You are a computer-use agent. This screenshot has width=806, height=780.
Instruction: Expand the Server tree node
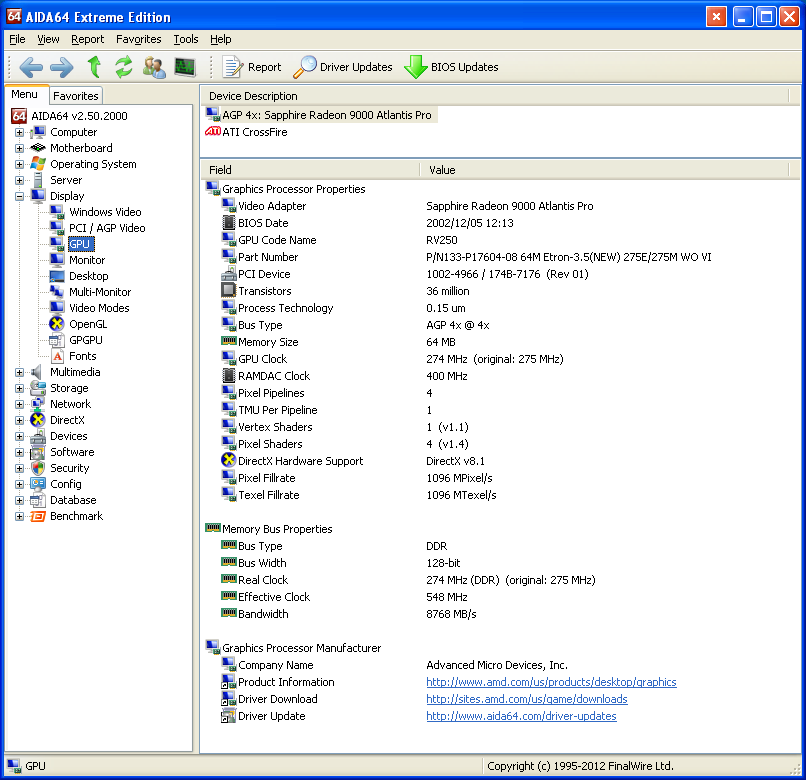coord(19,180)
